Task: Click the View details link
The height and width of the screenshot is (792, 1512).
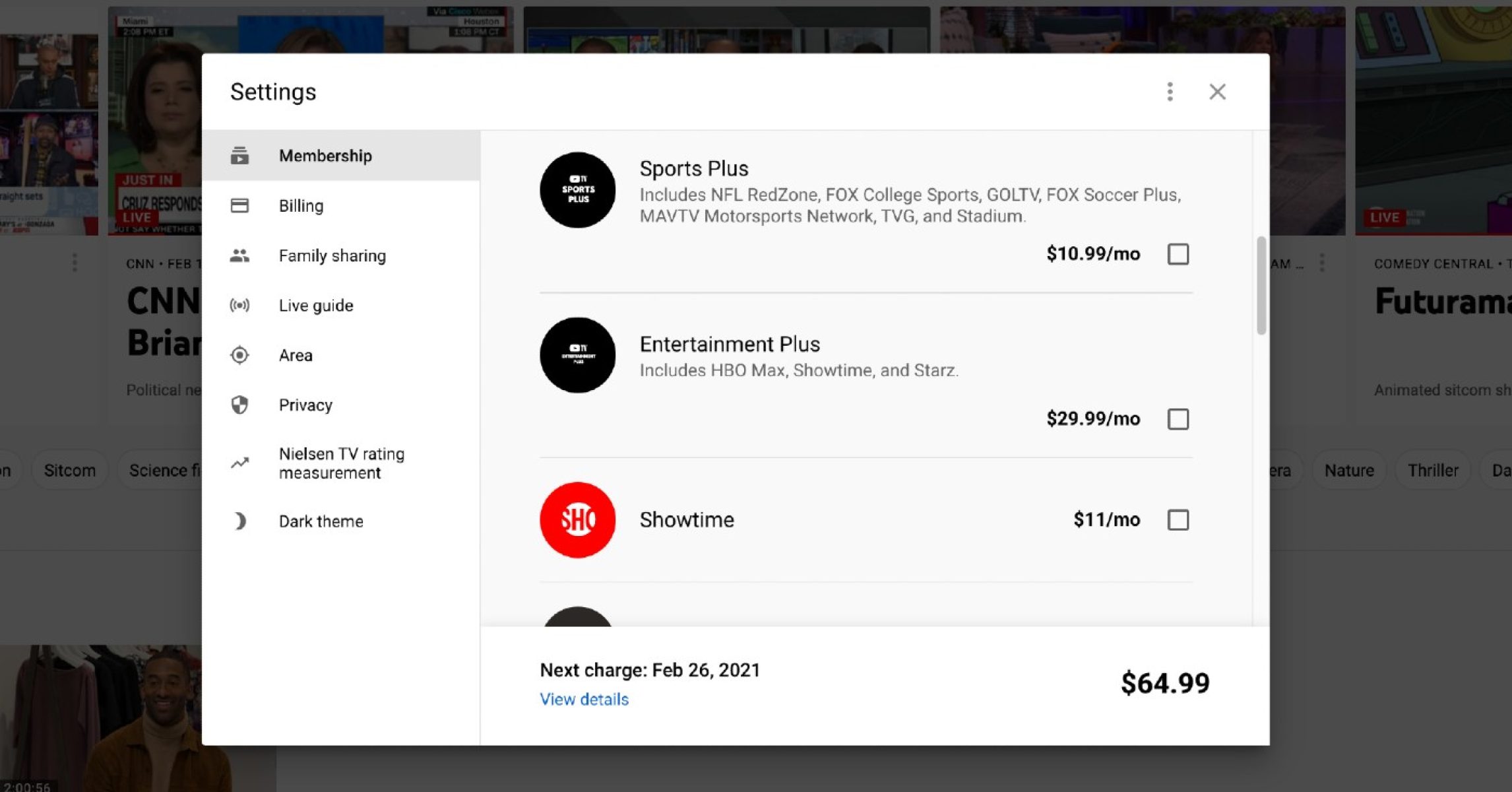Action: [584, 700]
